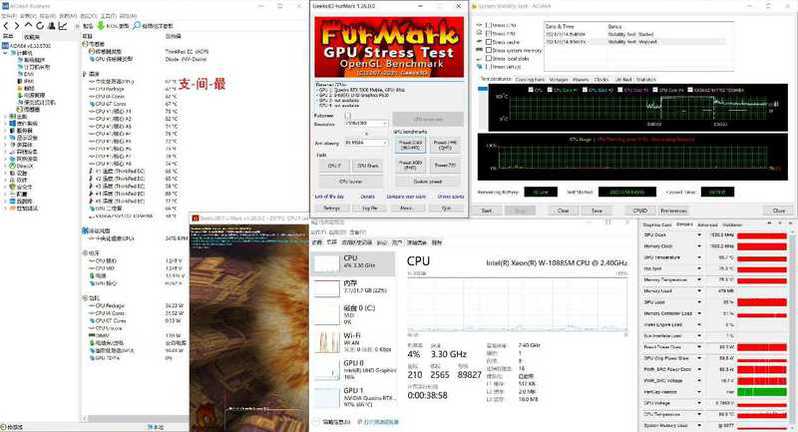Click Save in stability test window
Screen dimensions: 798x432
(597, 210)
